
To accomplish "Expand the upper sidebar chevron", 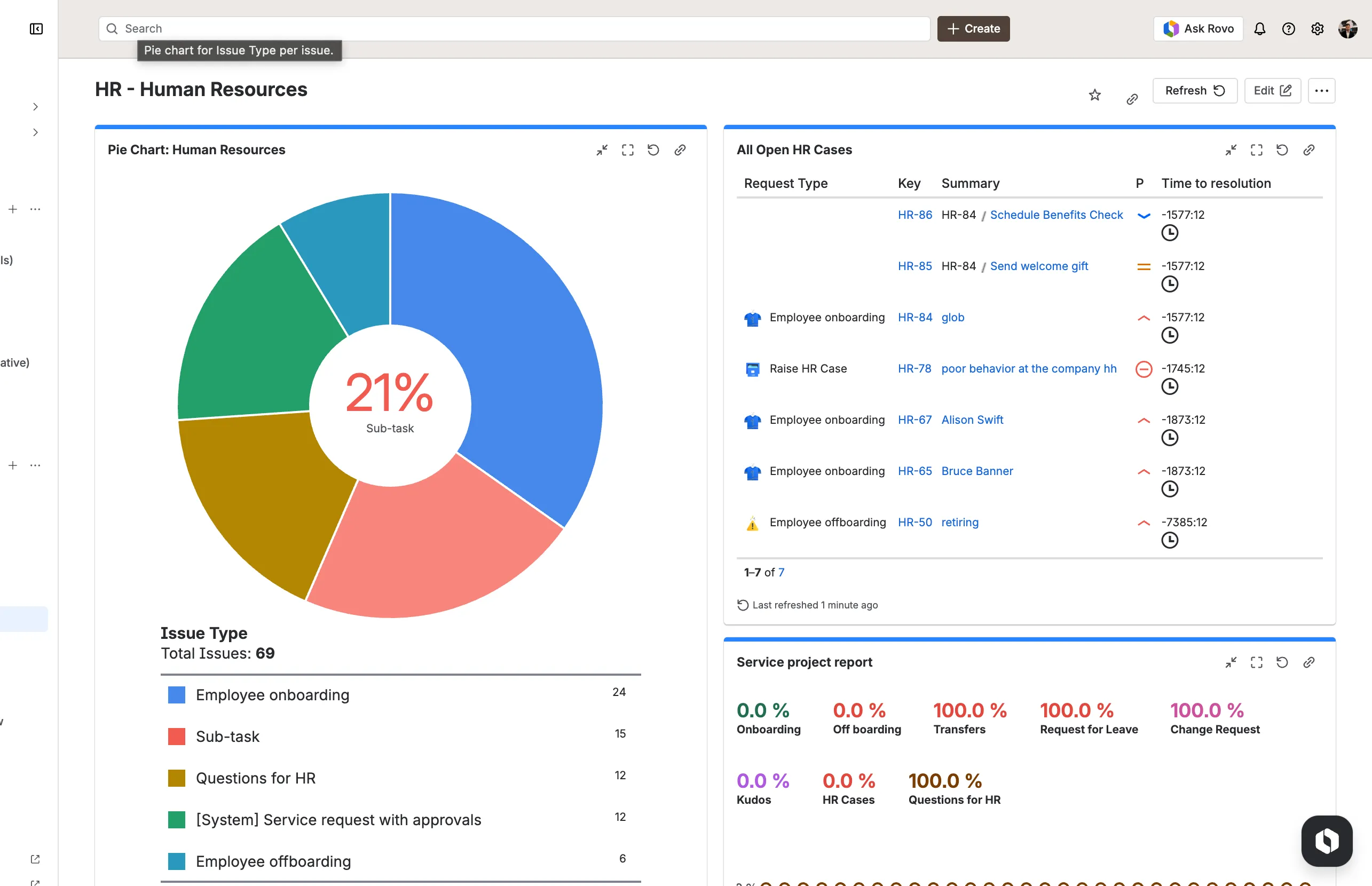I will (x=36, y=106).
